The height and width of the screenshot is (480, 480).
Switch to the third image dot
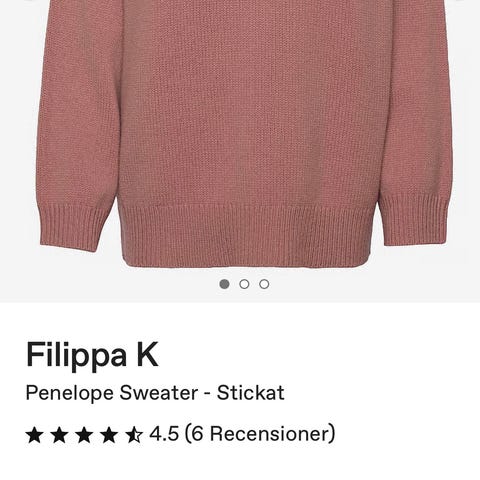coord(264,284)
